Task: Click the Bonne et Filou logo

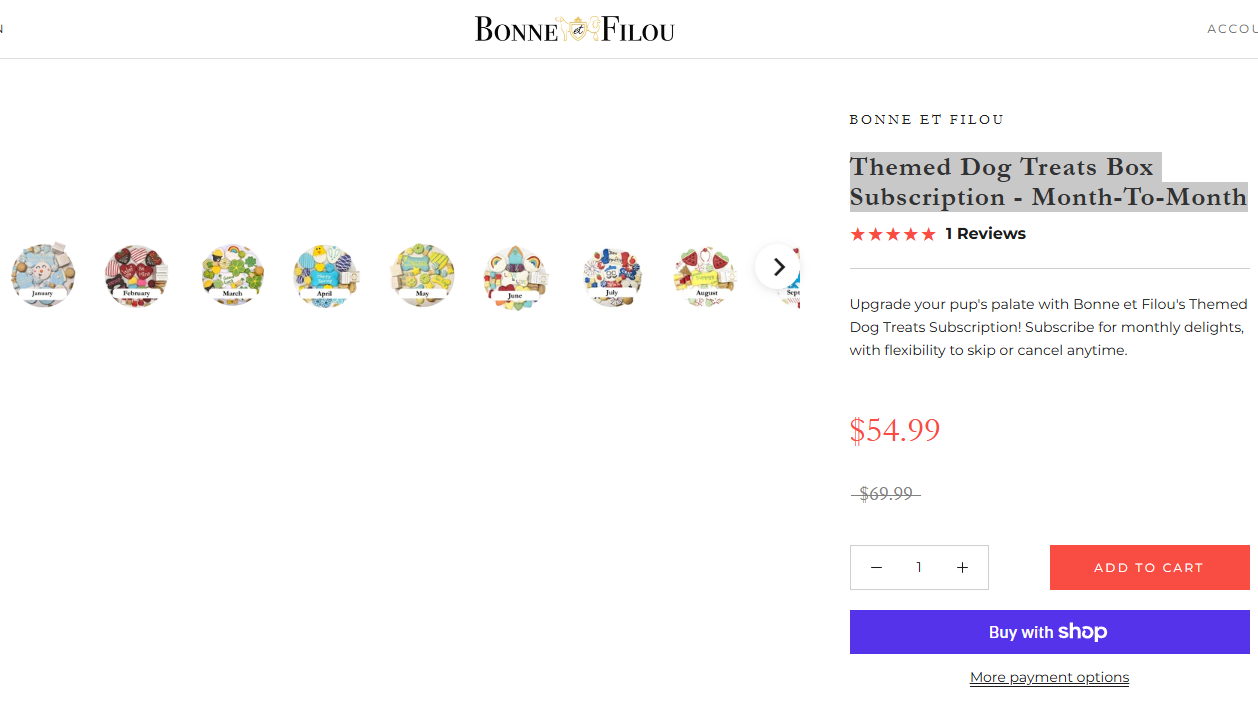Action: [574, 29]
